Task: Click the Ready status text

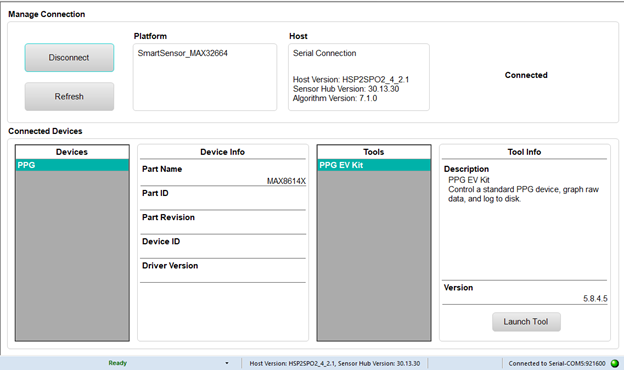Action: (x=118, y=363)
